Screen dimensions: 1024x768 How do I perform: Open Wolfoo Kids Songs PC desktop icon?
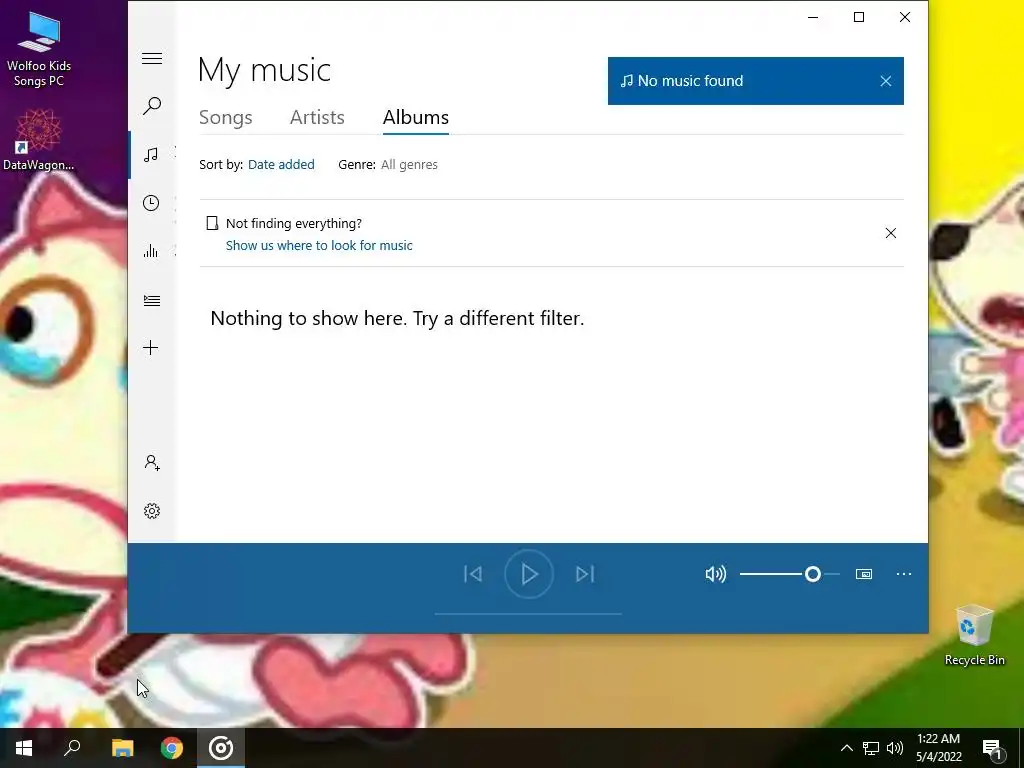(39, 49)
